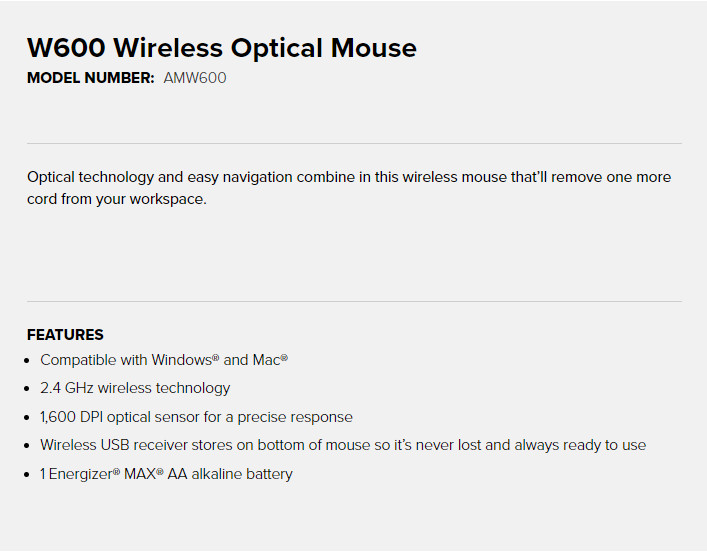
Task: Click the word Windows in first feature
Action: point(181,359)
